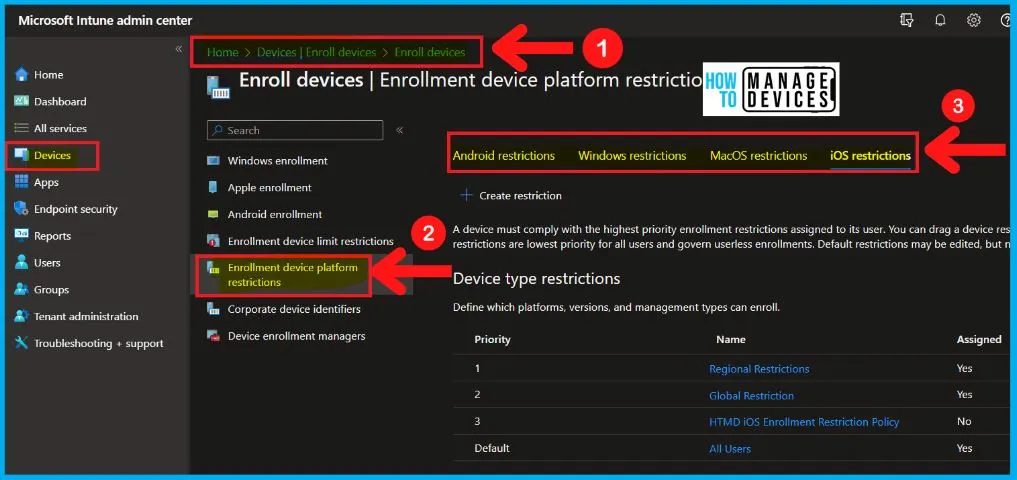
Task: Click the Reports label in sidebar
Action: tap(52, 235)
